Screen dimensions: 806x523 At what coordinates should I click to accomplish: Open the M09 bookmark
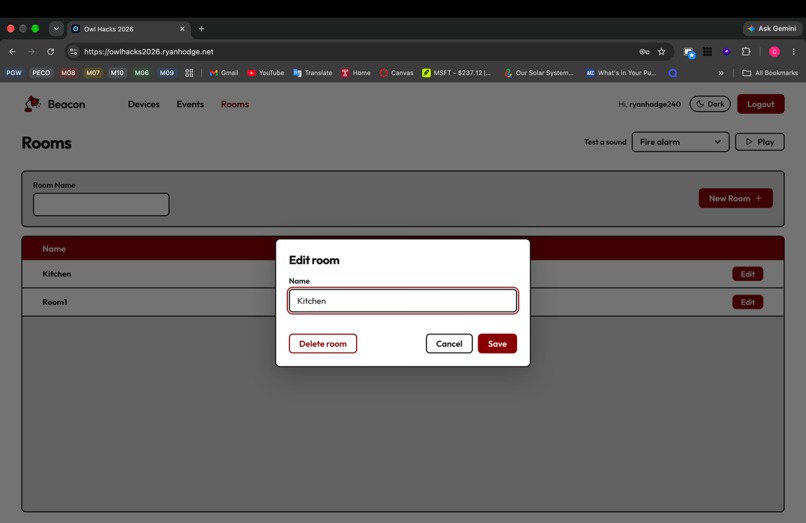coord(167,73)
